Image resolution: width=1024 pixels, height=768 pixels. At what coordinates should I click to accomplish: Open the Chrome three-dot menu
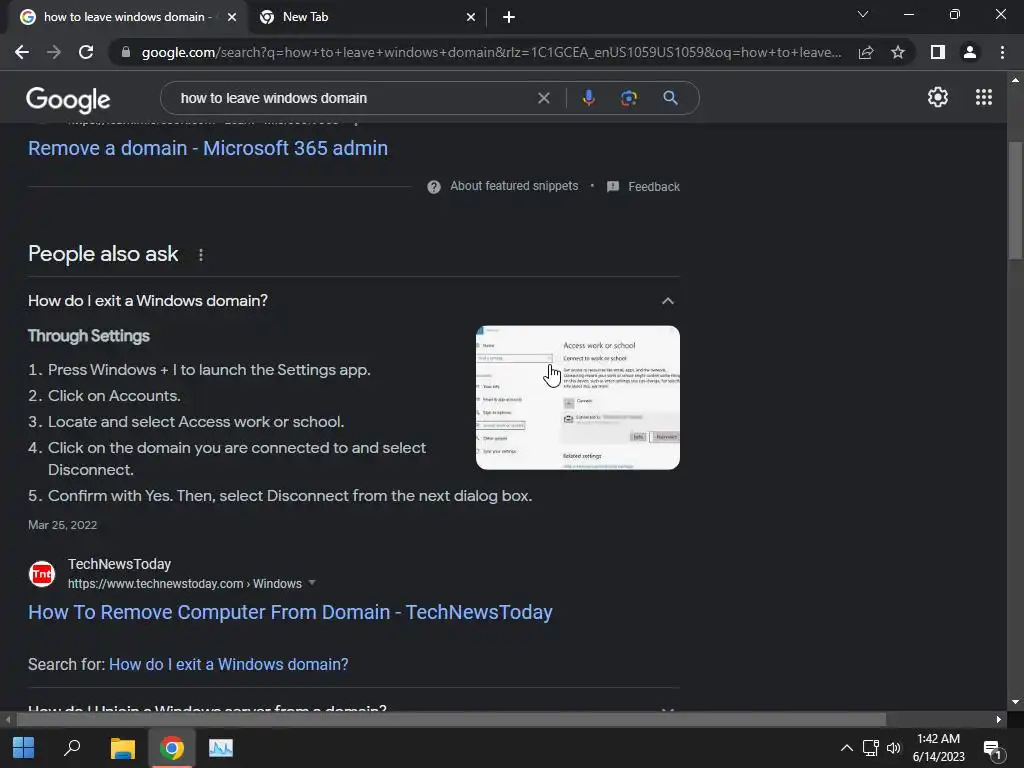1002,52
